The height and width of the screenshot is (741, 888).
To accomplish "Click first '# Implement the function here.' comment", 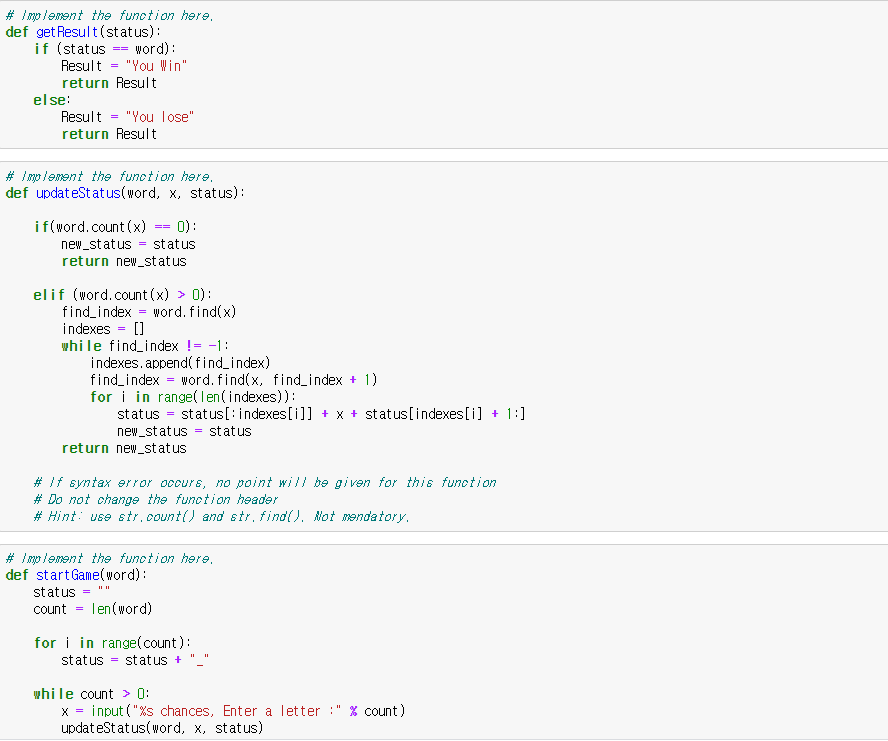I will click(x=109, y=15).
